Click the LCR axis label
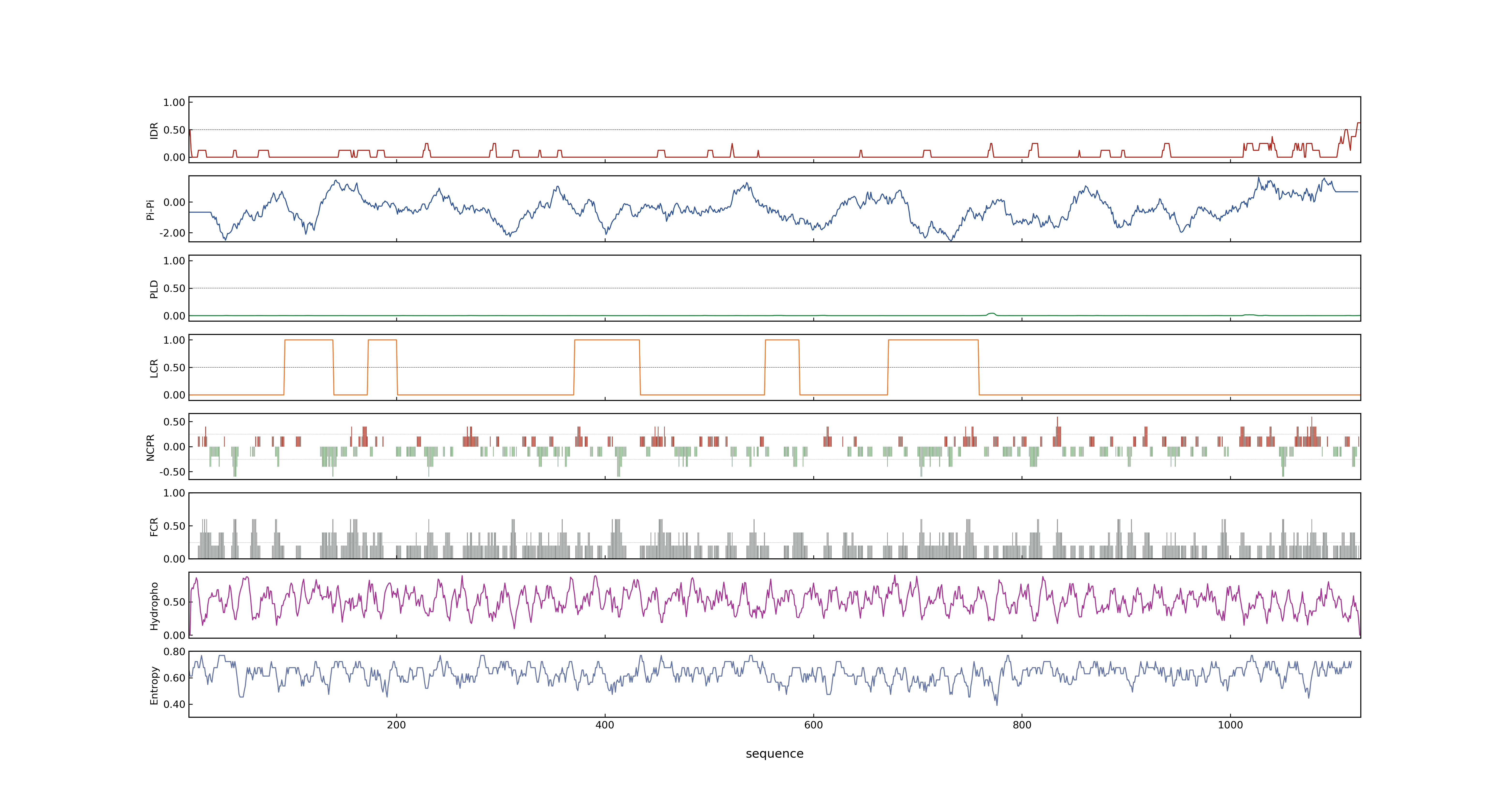Image resolution: width=1512 pixels, height=806 pixels. click(154, 368)
